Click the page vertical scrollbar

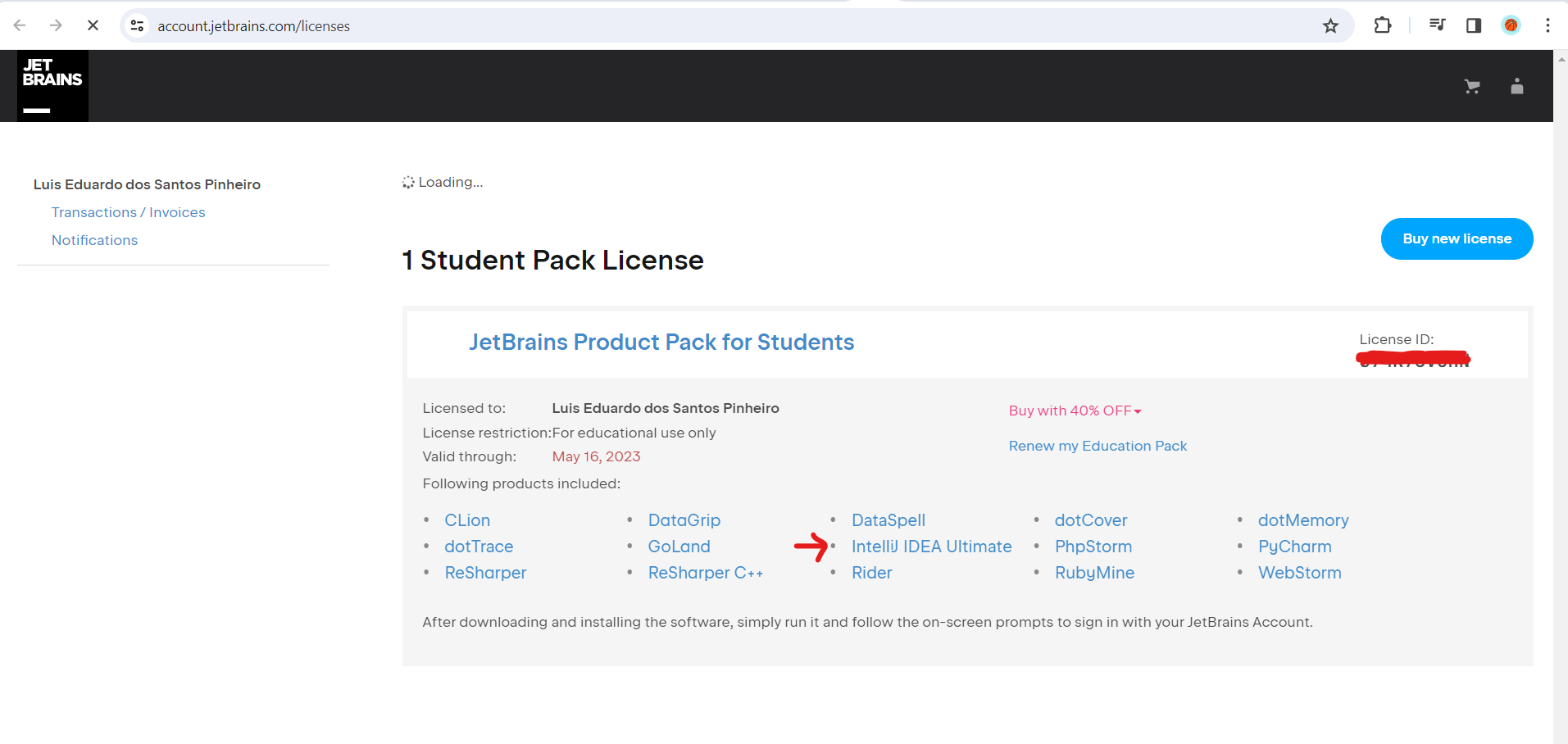click(1561, 397)
